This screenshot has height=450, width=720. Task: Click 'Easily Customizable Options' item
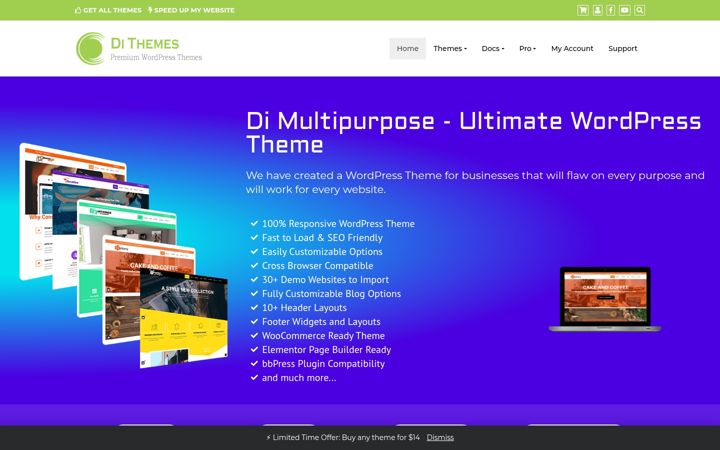click(316, 252)
